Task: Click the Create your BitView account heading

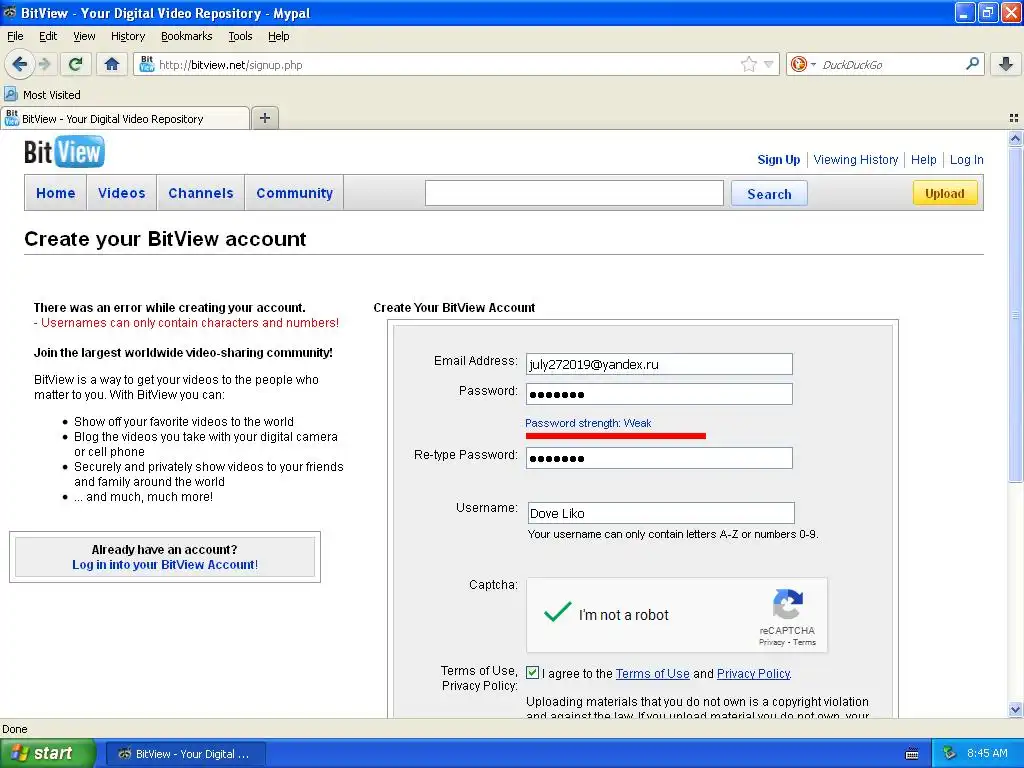Action: coord(165,238)
